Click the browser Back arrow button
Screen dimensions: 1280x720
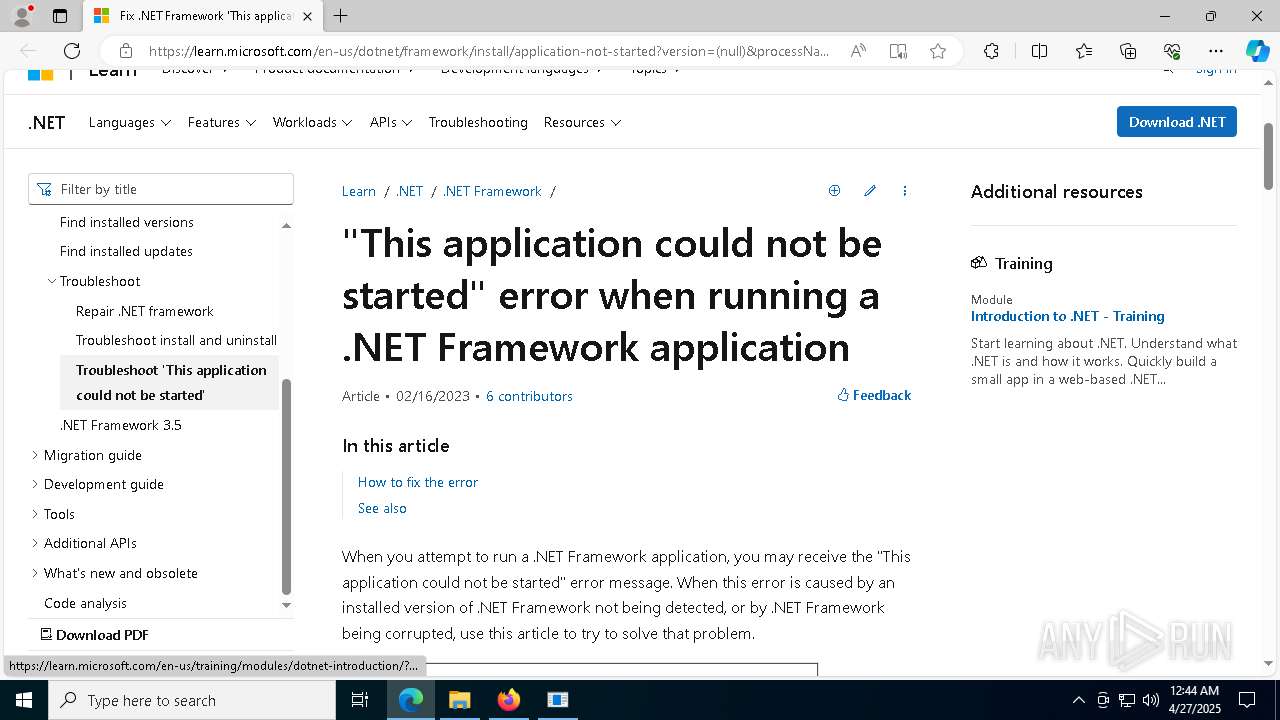[28, 51]
